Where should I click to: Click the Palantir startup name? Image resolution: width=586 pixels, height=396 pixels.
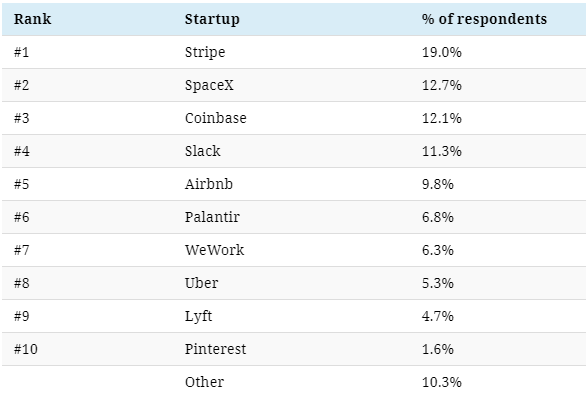pyautogui.click(x=212, y=217)
